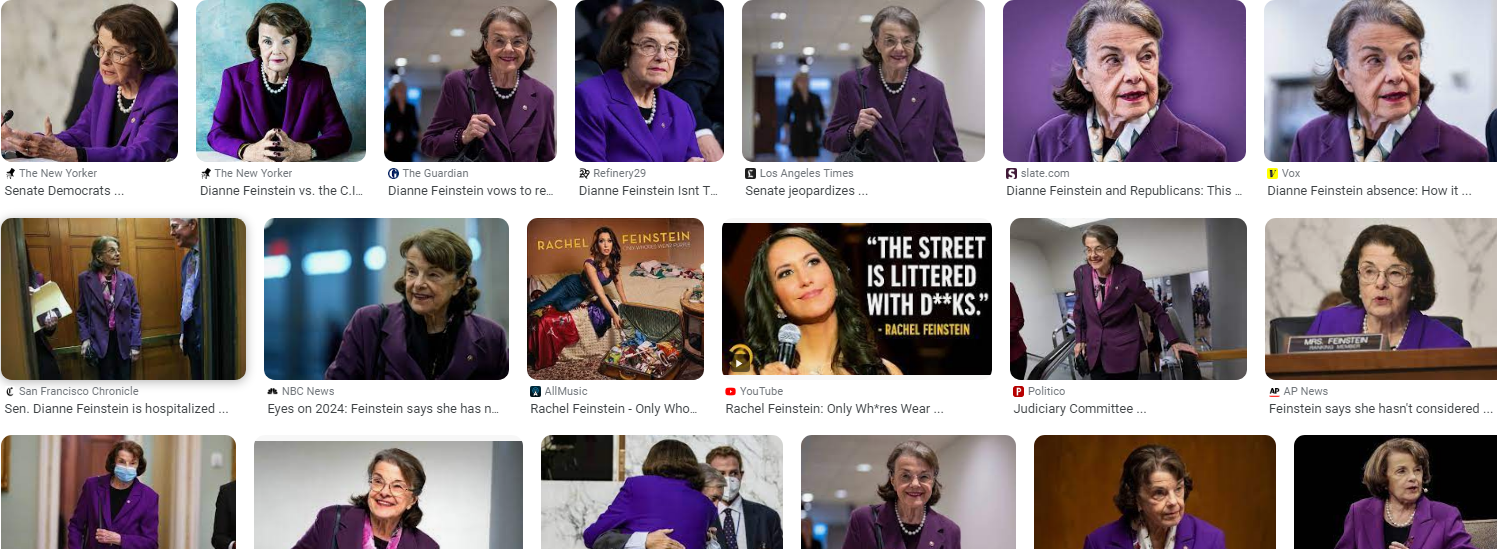Click the slate.com favicon icon
This screenshot has height=549, width=1497.
[x=1011, y=173]
